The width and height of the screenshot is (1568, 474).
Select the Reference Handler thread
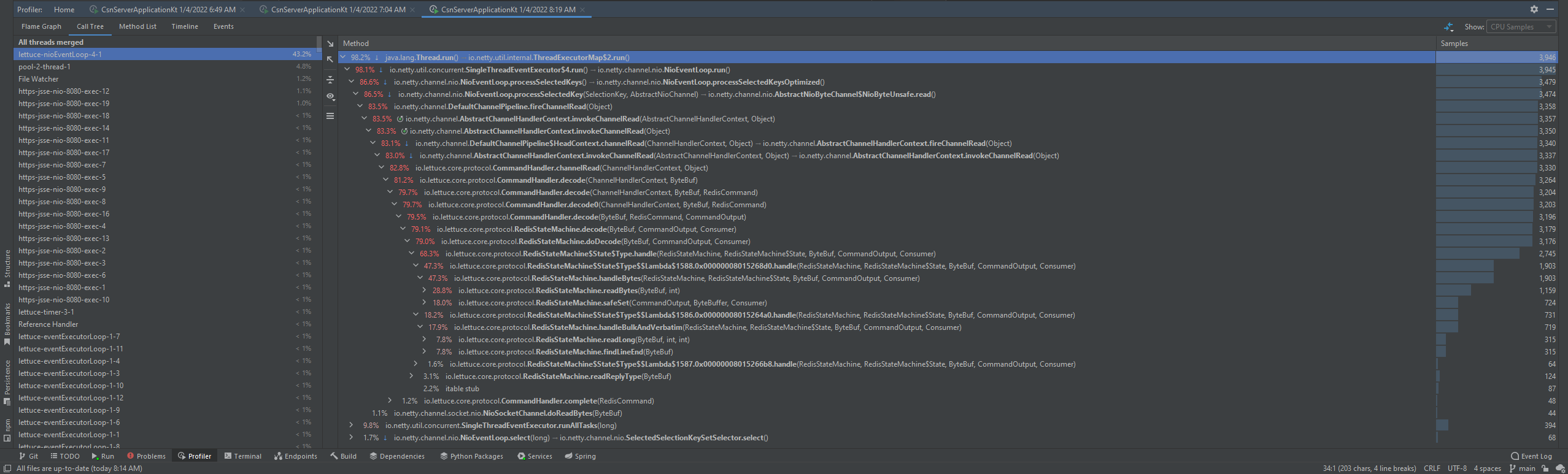click(x=164, y=324)
